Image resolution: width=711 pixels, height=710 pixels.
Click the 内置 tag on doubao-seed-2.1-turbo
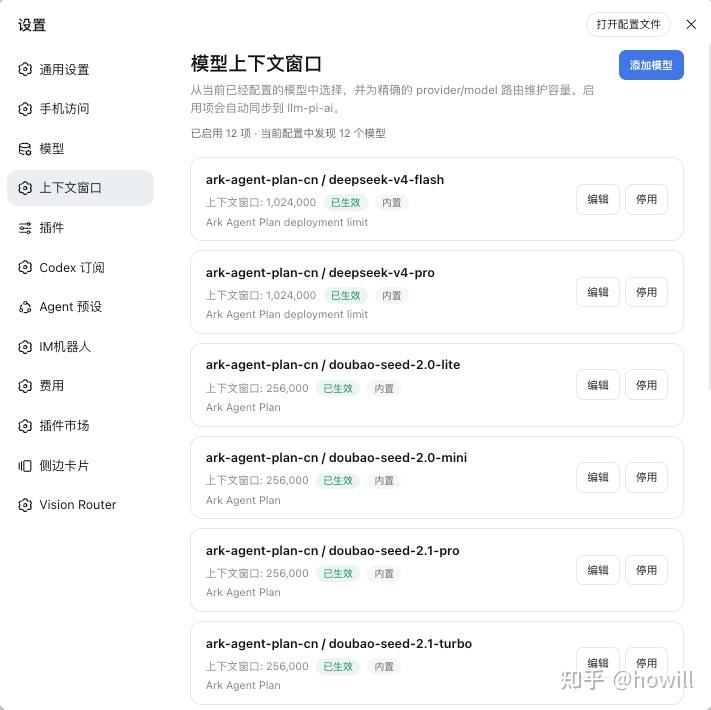click(384, 666)
